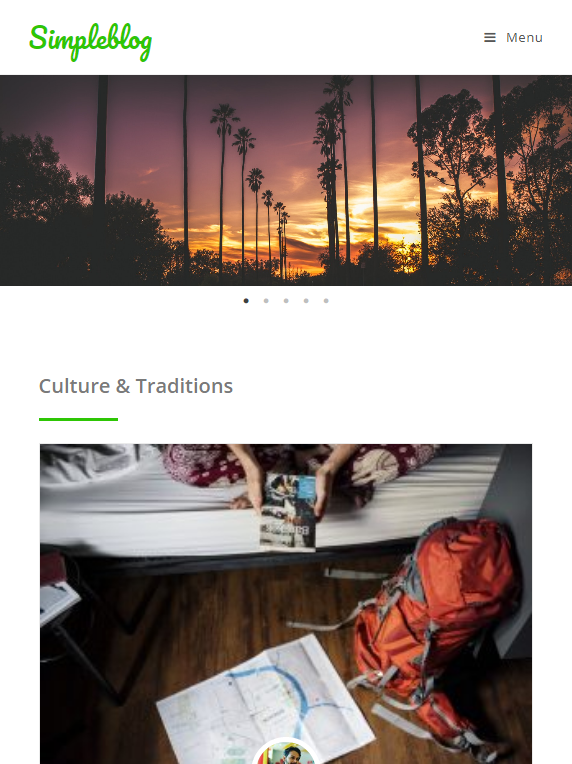Screen dimensions: 572x764
Task: Switch to the third slider dot
Action: tap(286, 301)
